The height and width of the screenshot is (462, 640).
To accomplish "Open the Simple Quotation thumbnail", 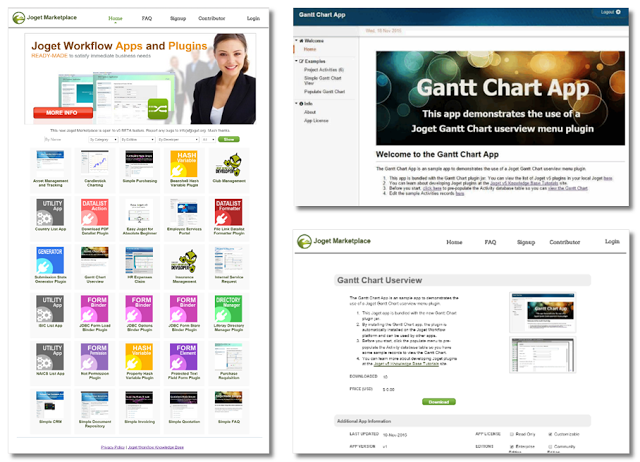I will tap(184, 404).
